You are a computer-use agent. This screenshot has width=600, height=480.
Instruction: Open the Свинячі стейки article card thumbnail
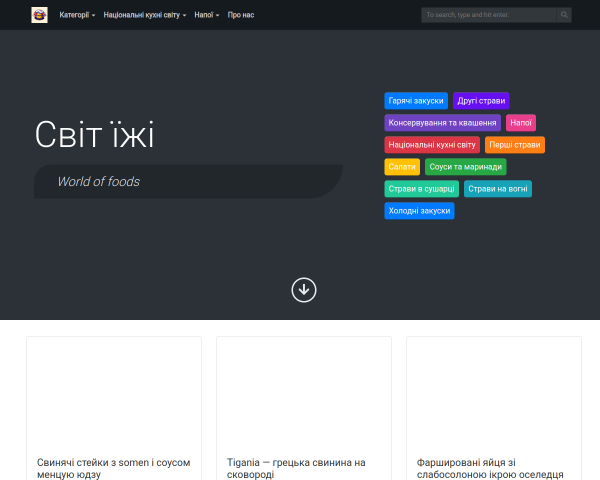tap(114, 392)
